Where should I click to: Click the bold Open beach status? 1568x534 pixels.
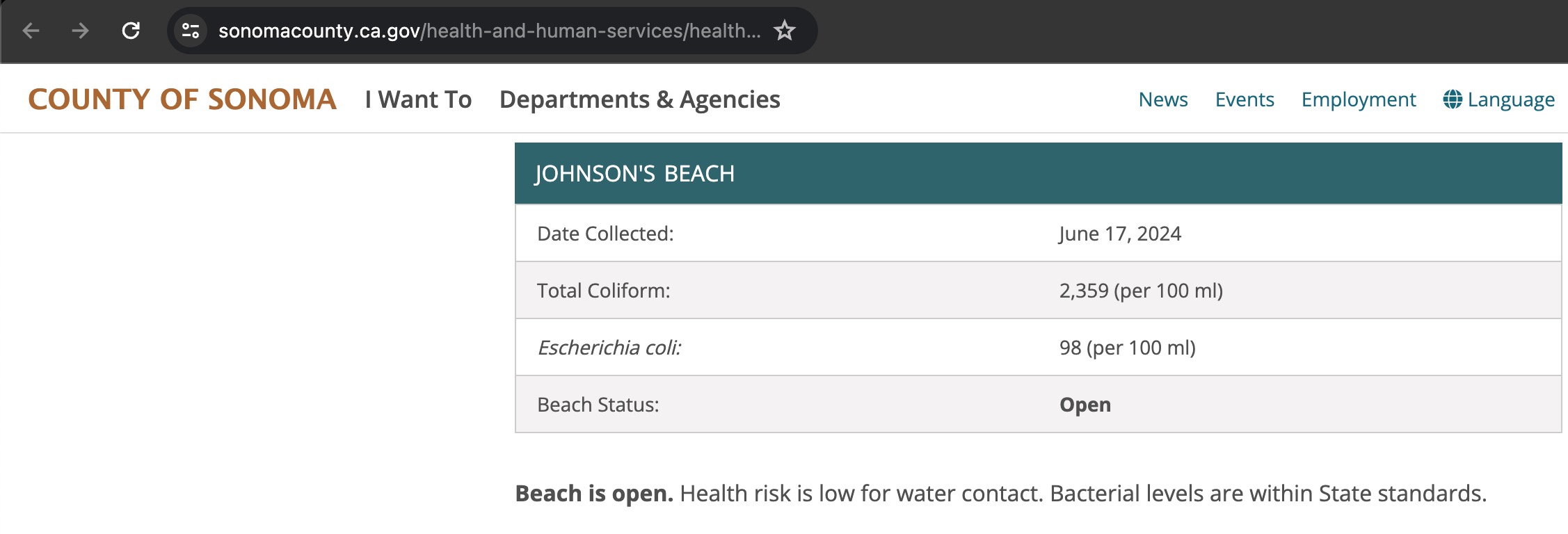pyautogui.click(x=1085, y=405)
